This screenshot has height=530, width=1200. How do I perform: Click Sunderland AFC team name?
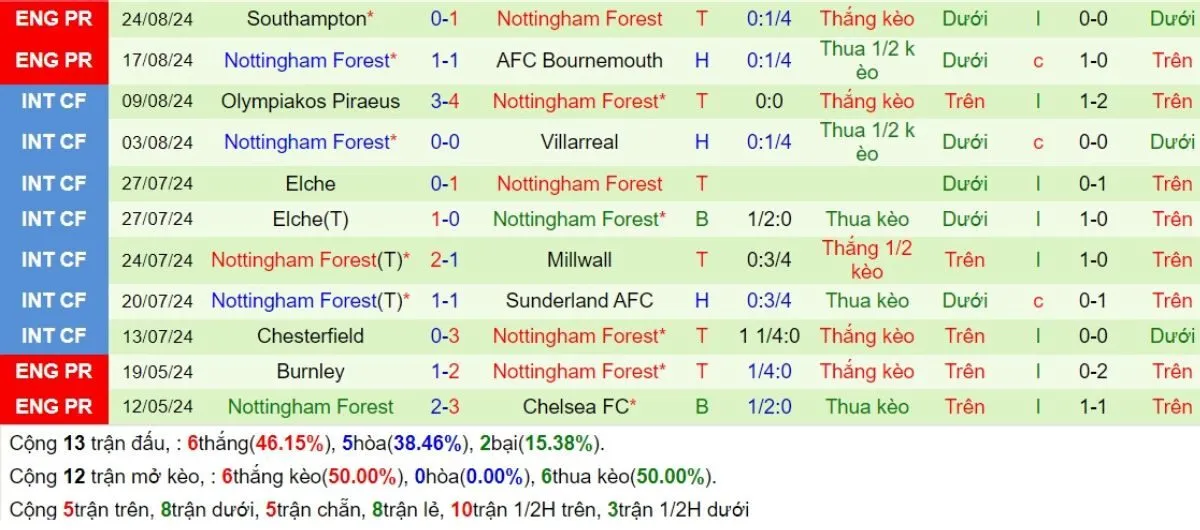(579, 300)
